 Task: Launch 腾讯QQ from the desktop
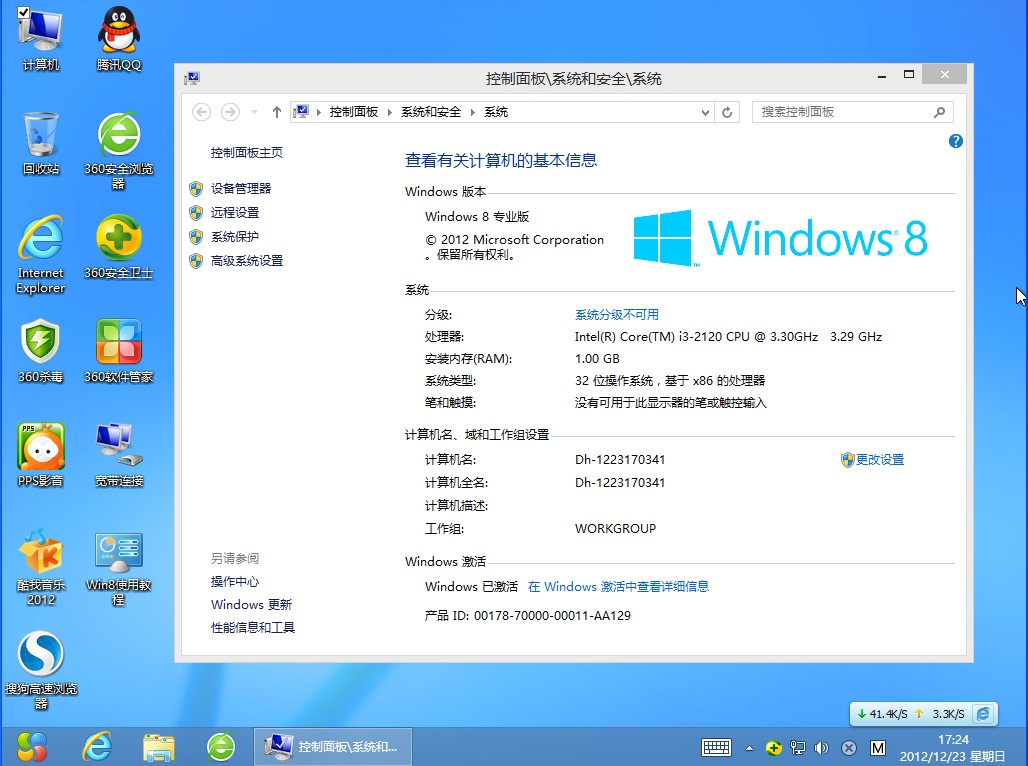coord(119,39)
